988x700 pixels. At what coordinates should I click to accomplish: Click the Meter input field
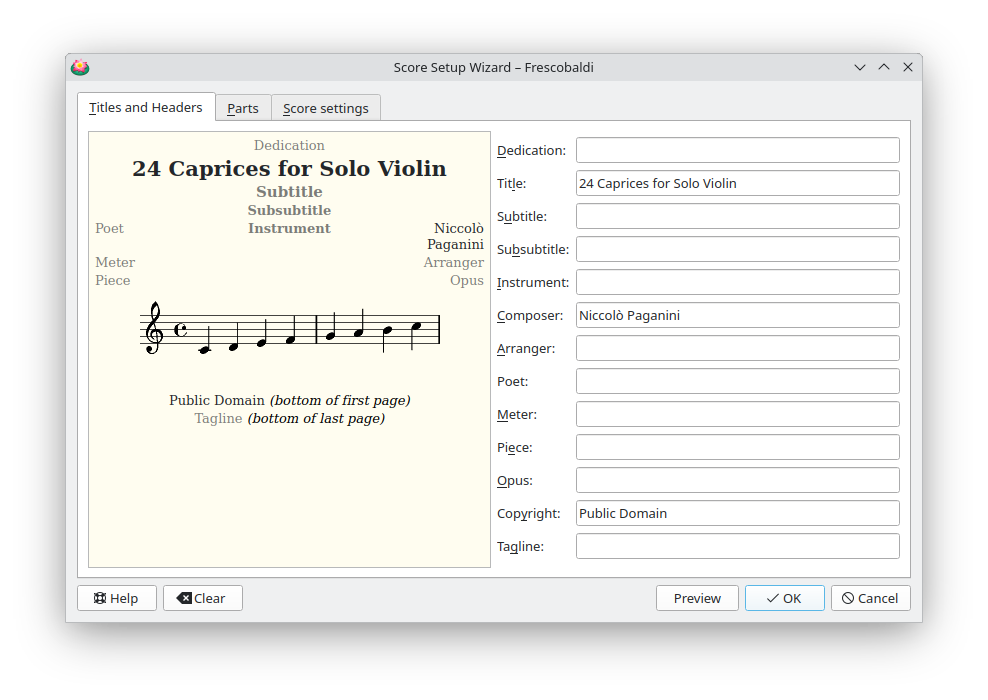737,415
